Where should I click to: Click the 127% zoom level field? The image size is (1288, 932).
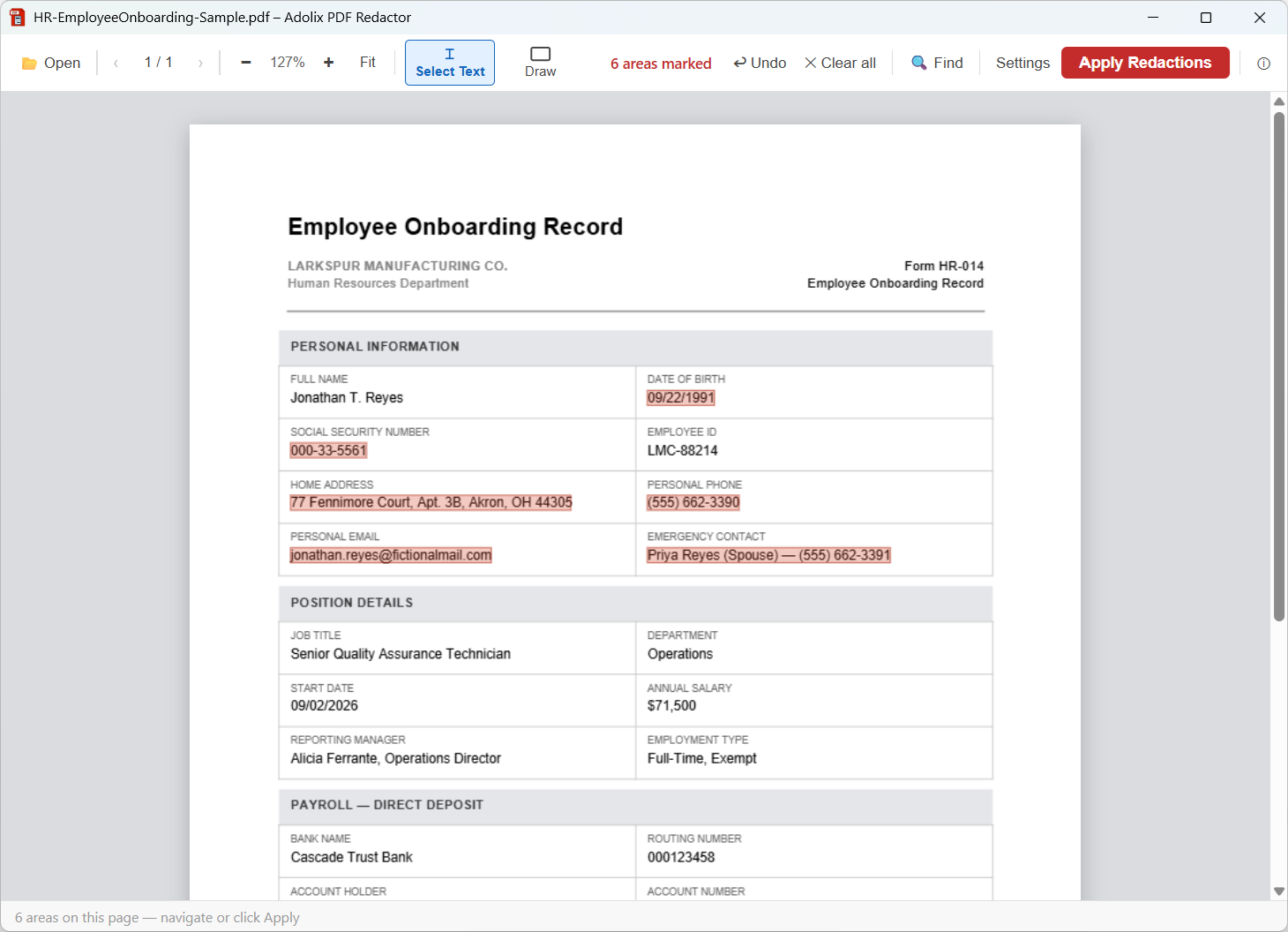click(x=288, y=63)
